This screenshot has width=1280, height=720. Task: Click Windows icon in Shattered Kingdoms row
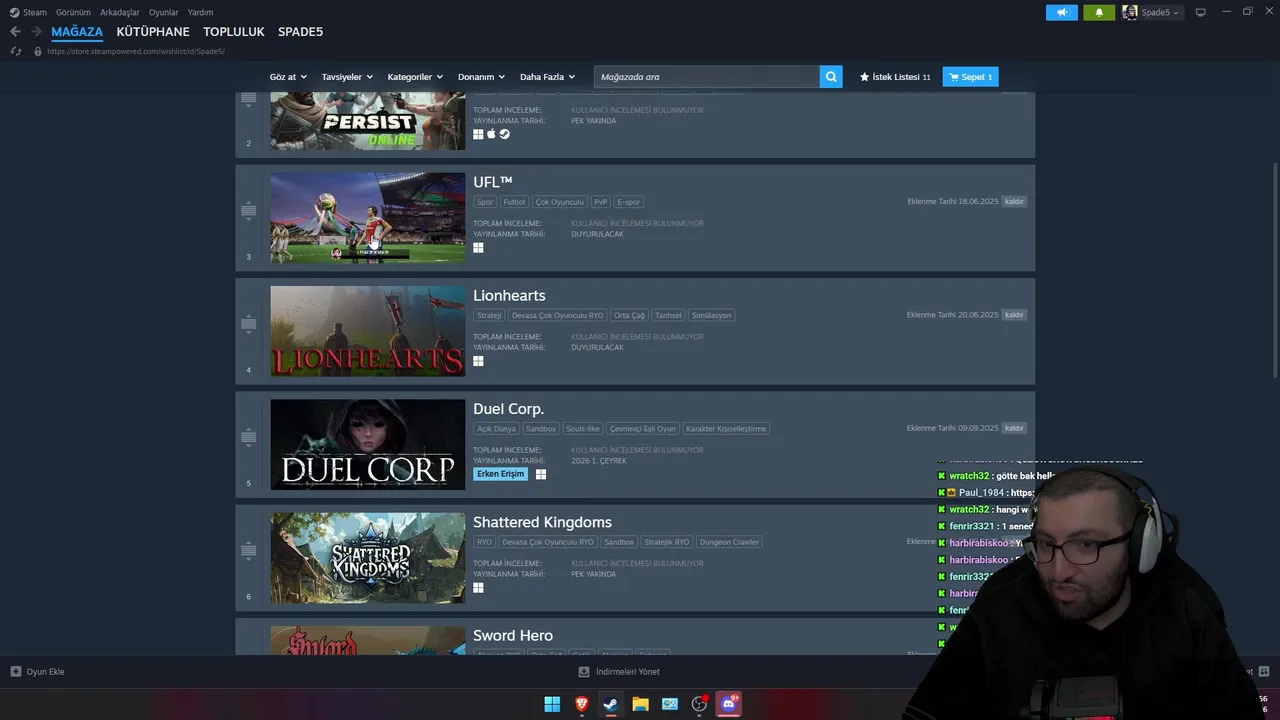478,588
